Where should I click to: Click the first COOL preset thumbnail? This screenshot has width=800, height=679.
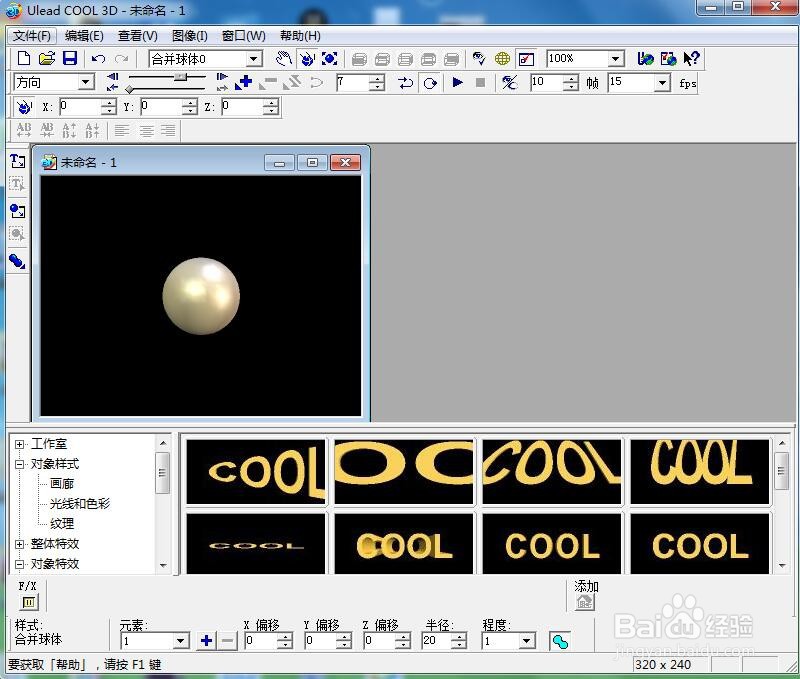(256, 471)
